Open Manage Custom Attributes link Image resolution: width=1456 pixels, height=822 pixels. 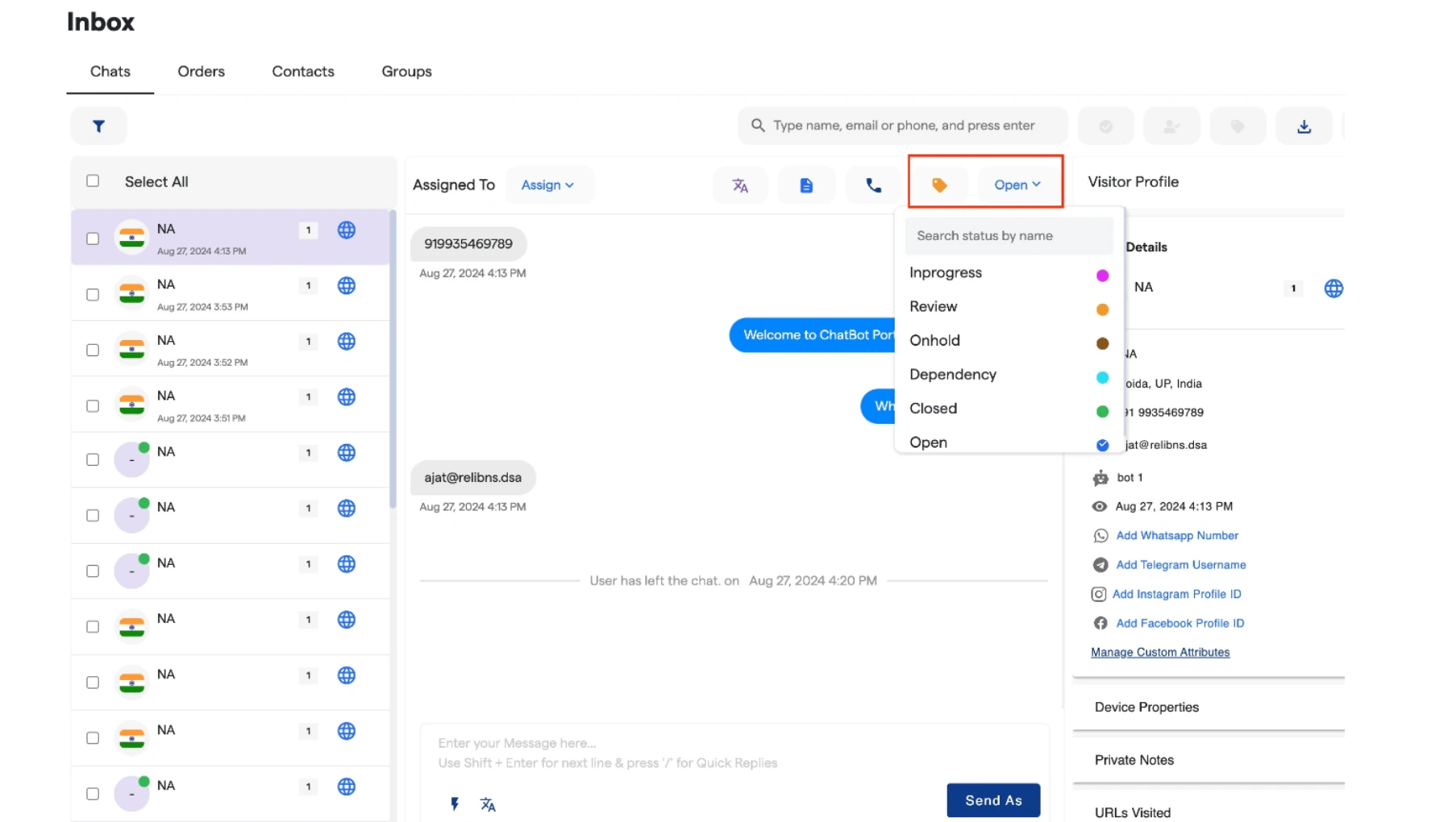pyautogui.click(x=1160, y=652)
